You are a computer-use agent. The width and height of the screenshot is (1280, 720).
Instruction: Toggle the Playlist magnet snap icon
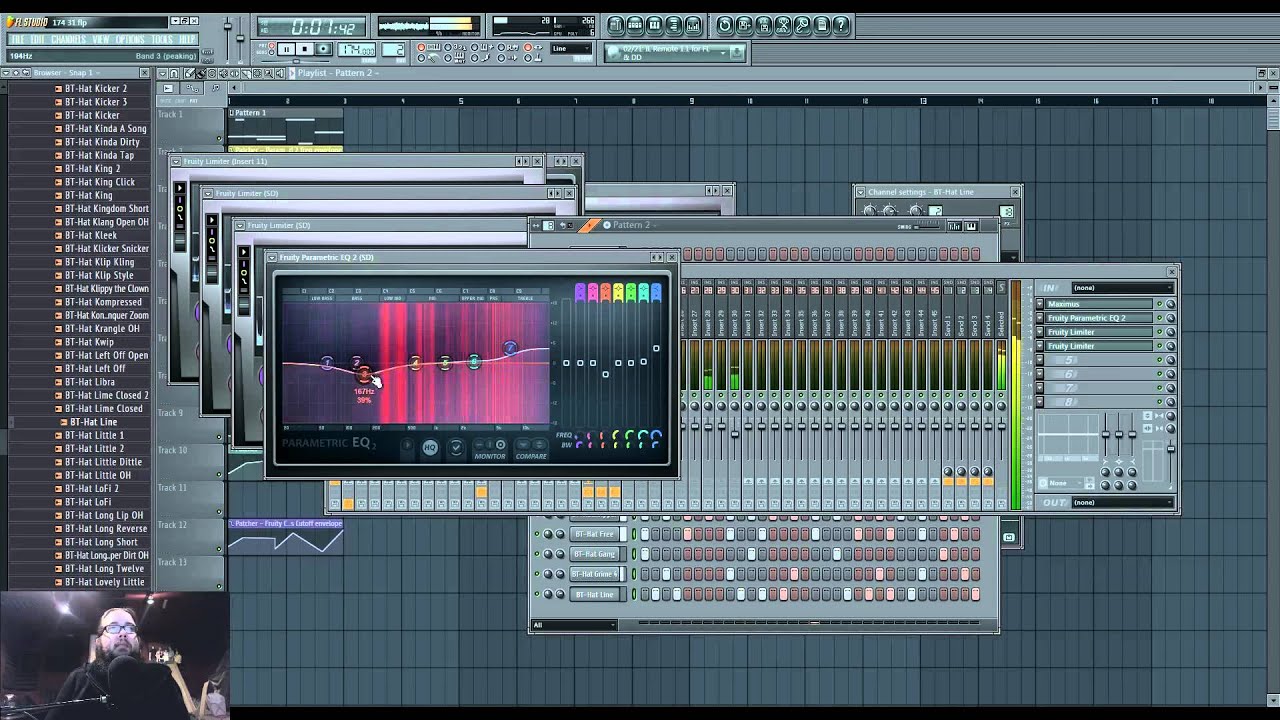tap(174, 73)
